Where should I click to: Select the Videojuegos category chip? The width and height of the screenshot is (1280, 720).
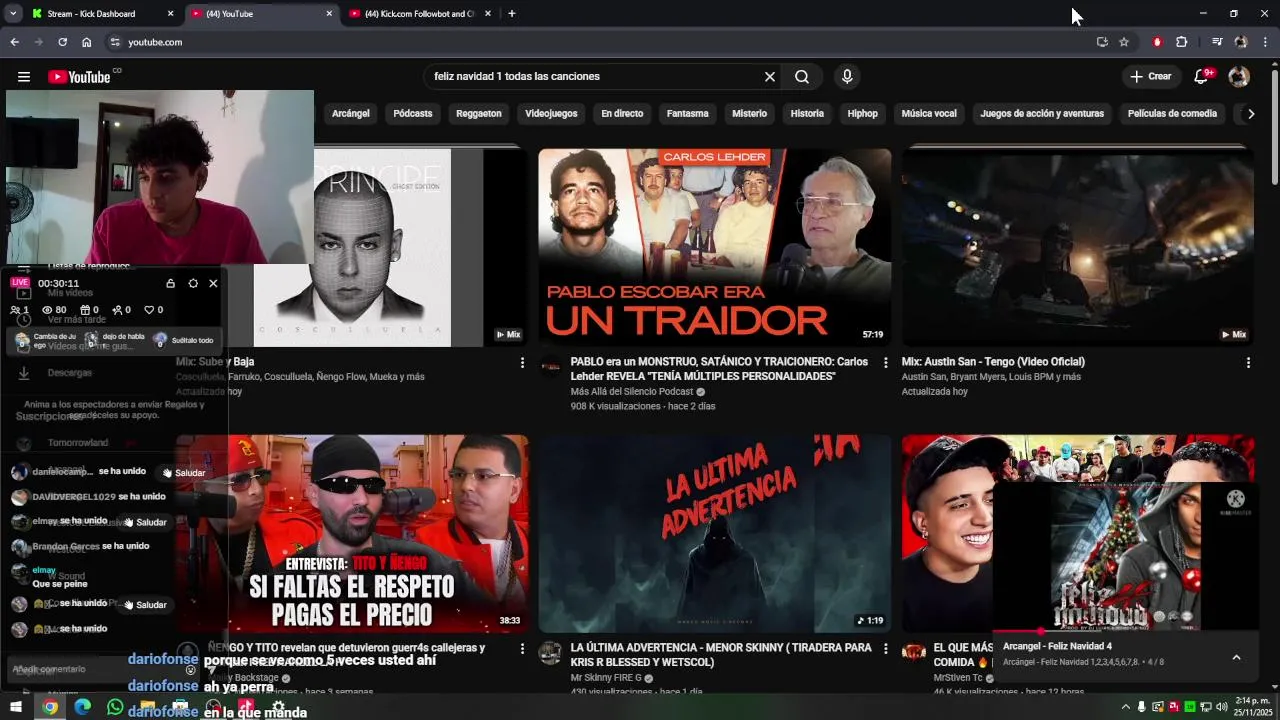click(551, 114)
